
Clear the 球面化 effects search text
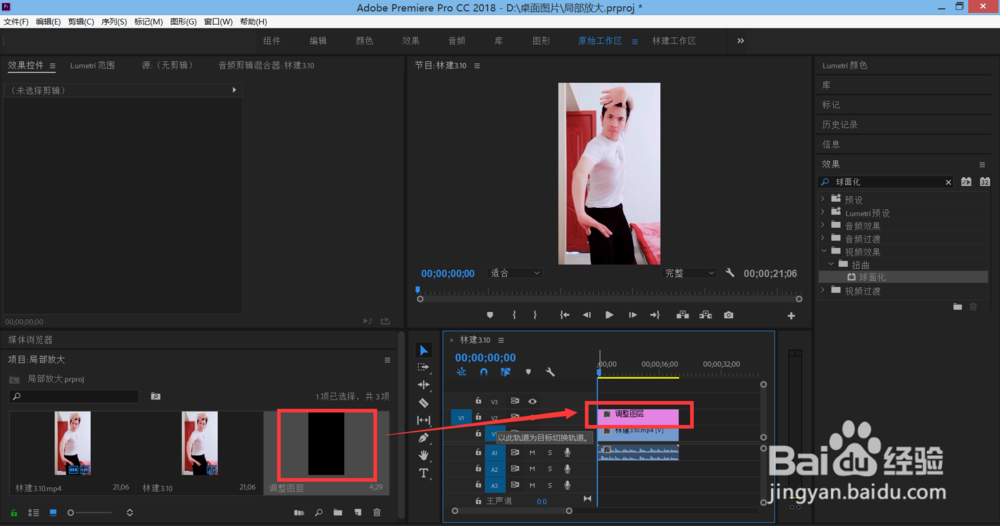(948, 182)
